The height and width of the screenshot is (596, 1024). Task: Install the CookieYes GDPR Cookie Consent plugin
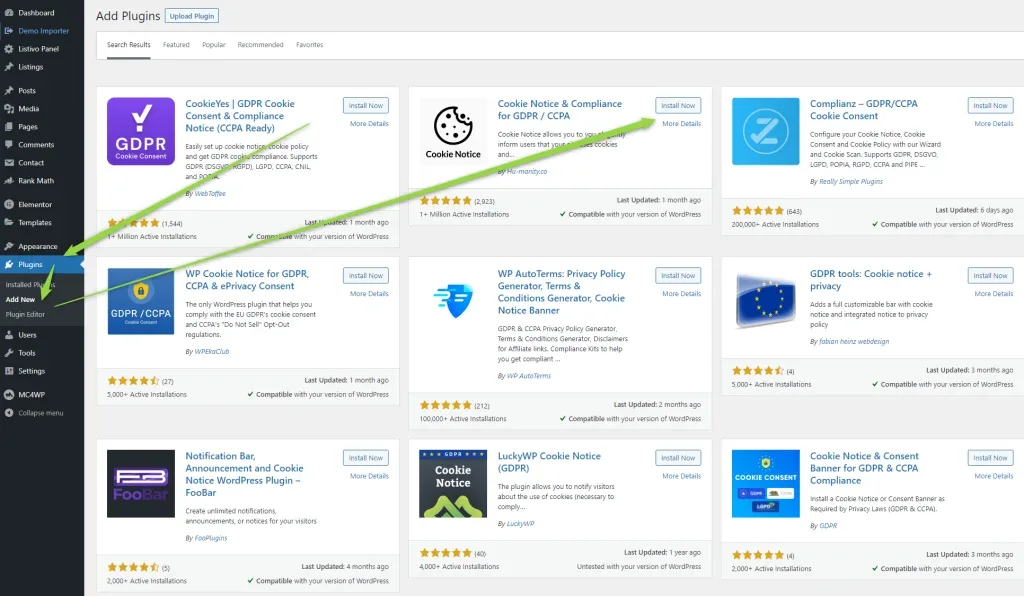pos(366,106)
